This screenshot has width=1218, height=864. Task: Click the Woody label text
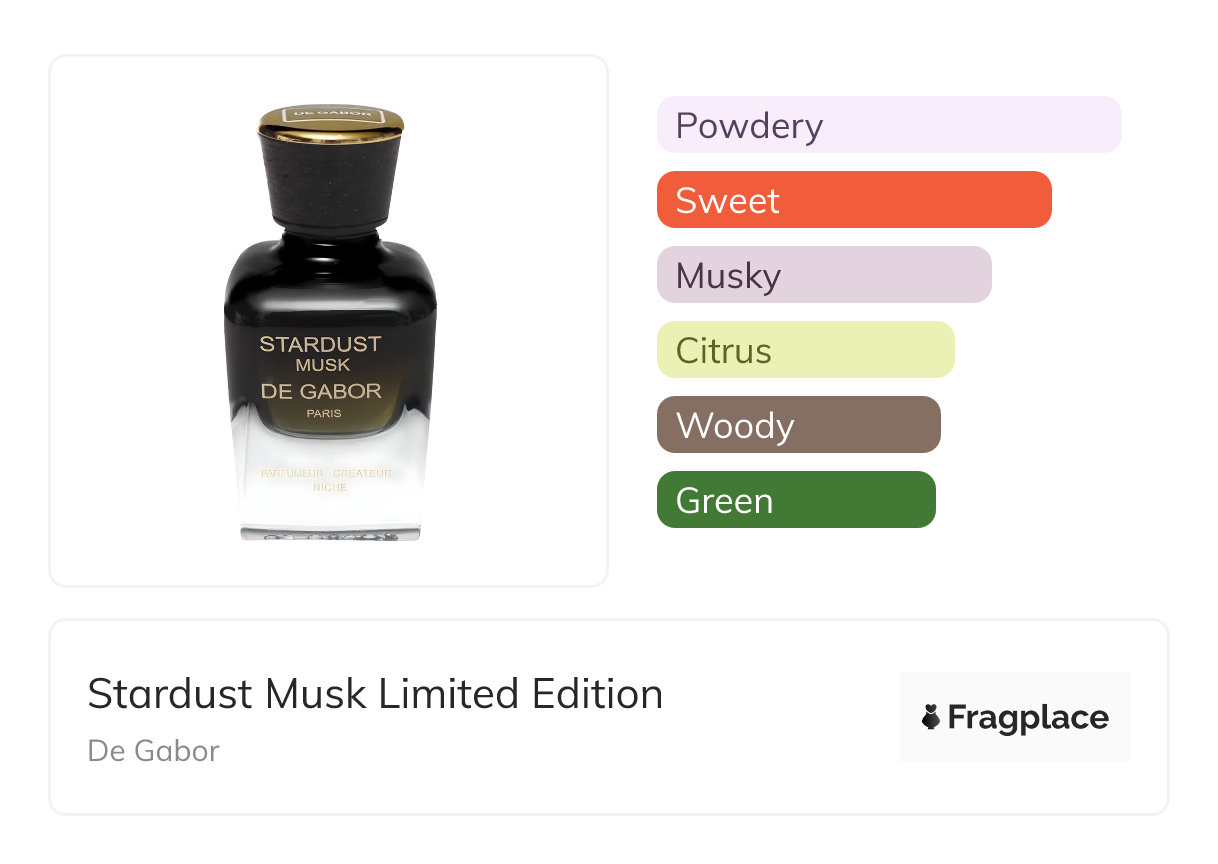735,426
